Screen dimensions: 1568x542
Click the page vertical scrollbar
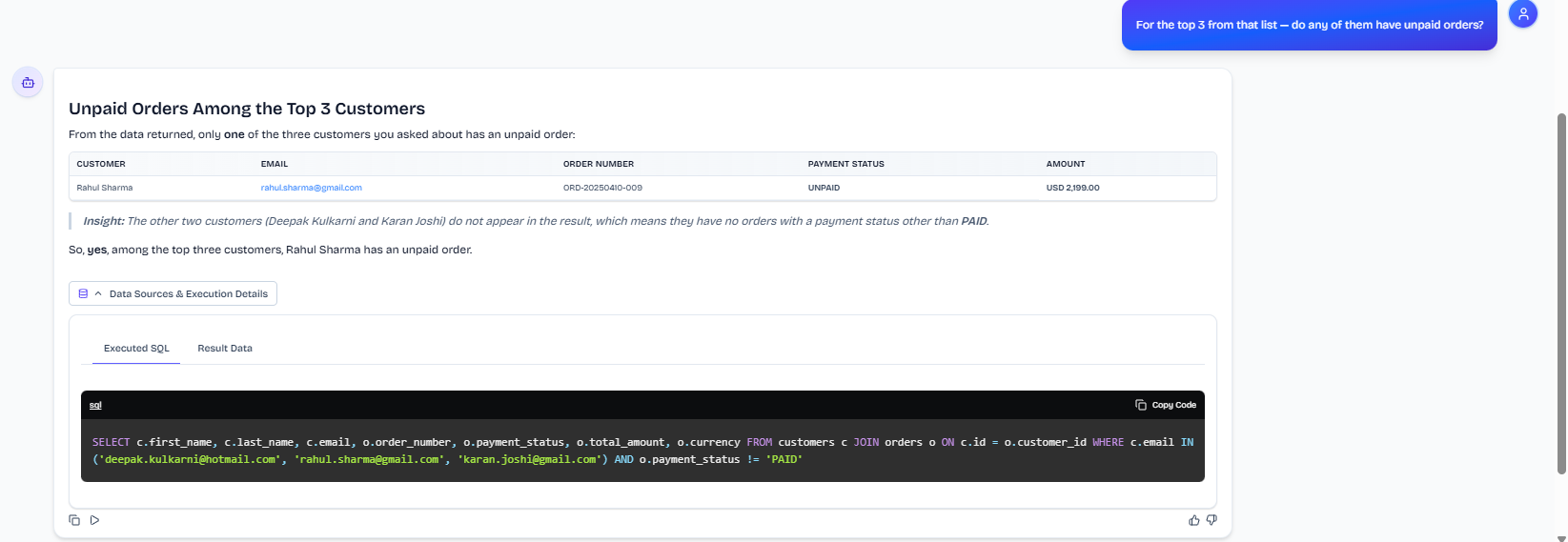pos(1561,292)
